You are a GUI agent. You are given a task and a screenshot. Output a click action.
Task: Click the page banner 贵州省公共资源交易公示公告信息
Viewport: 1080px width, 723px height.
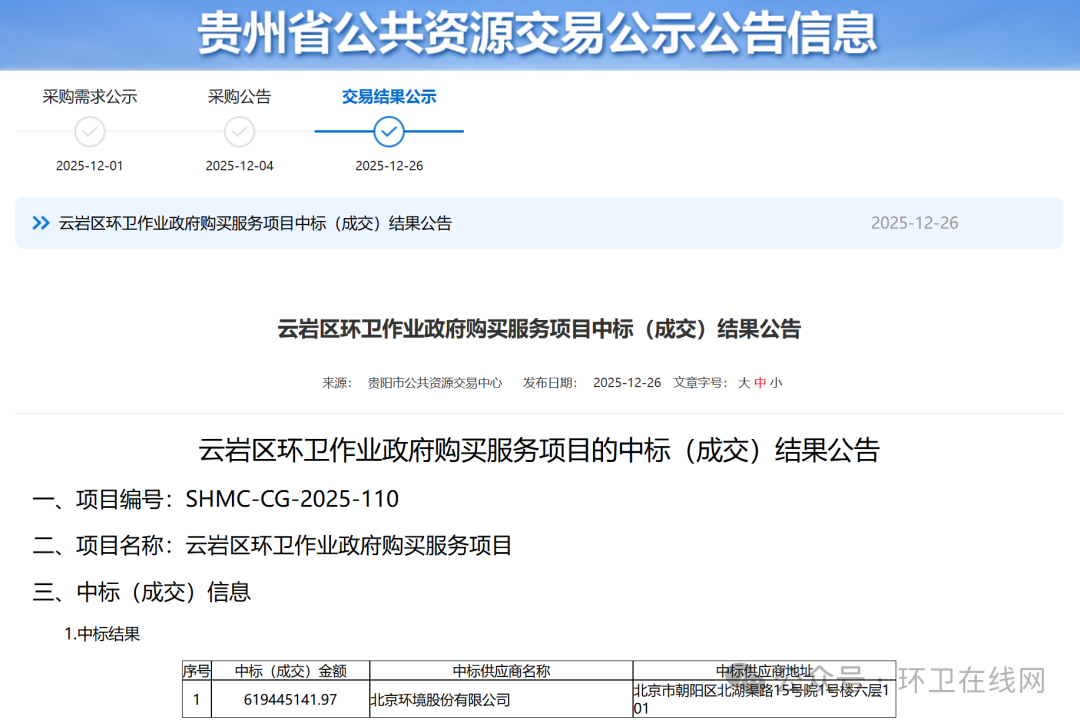[537, 32]
